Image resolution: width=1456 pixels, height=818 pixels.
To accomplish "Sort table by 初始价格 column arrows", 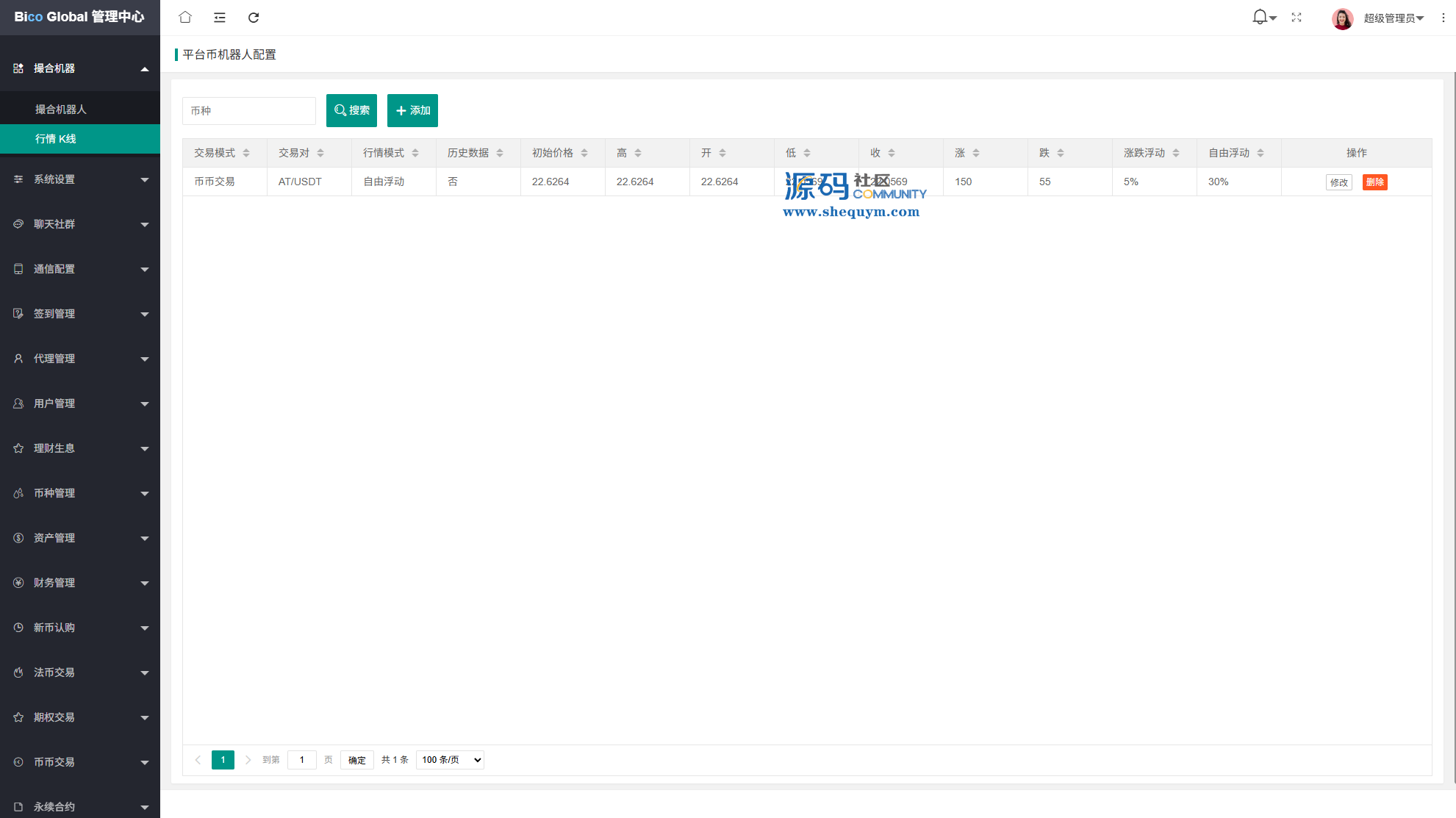I will coord(584,153).
